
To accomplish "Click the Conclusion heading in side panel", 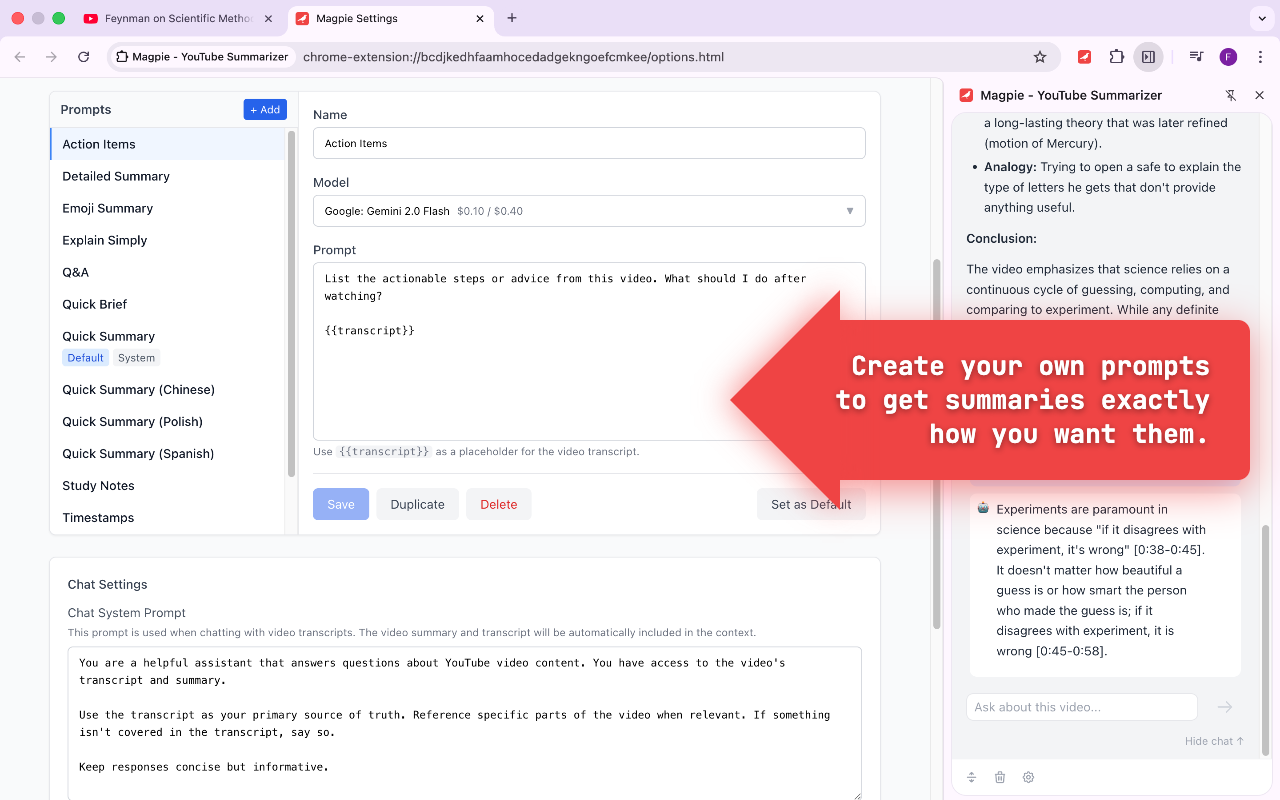I will tap(1001, 238).
